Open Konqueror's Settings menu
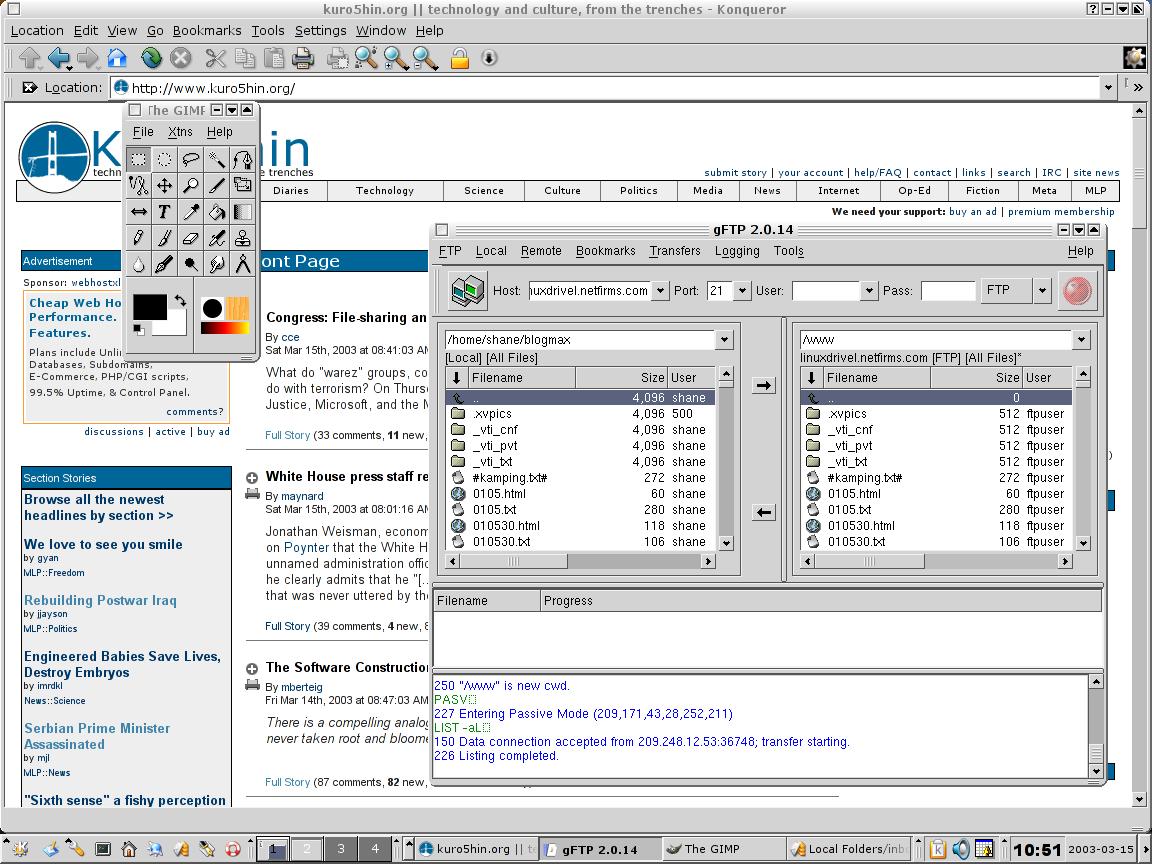 (x=320, y=30)
